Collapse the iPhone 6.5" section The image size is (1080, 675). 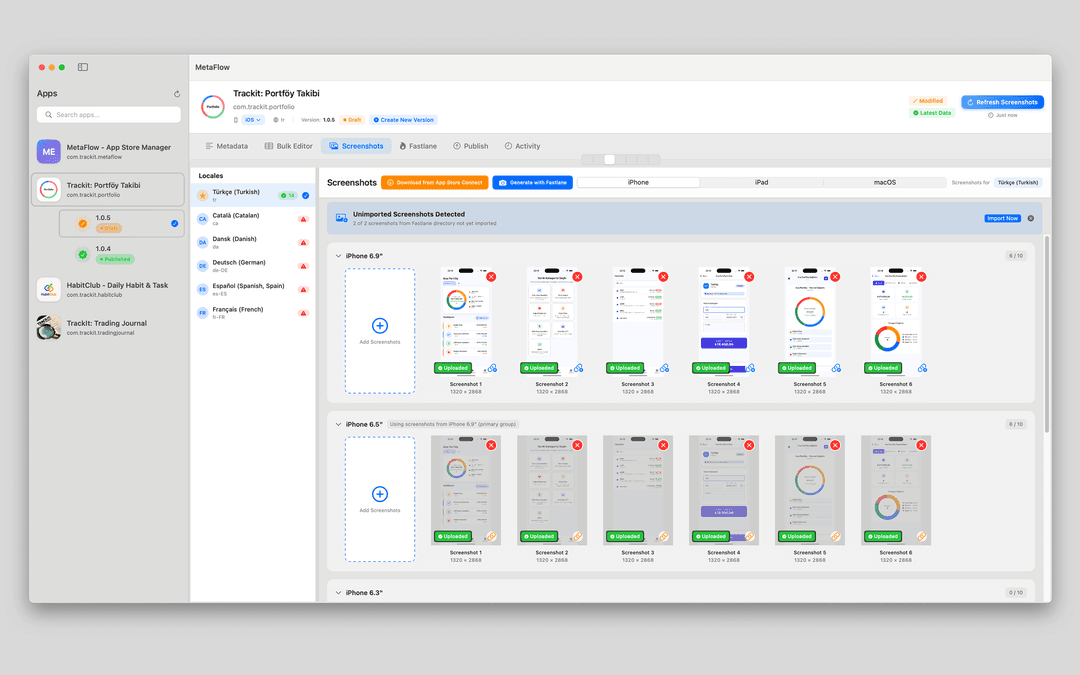[338, 424]
